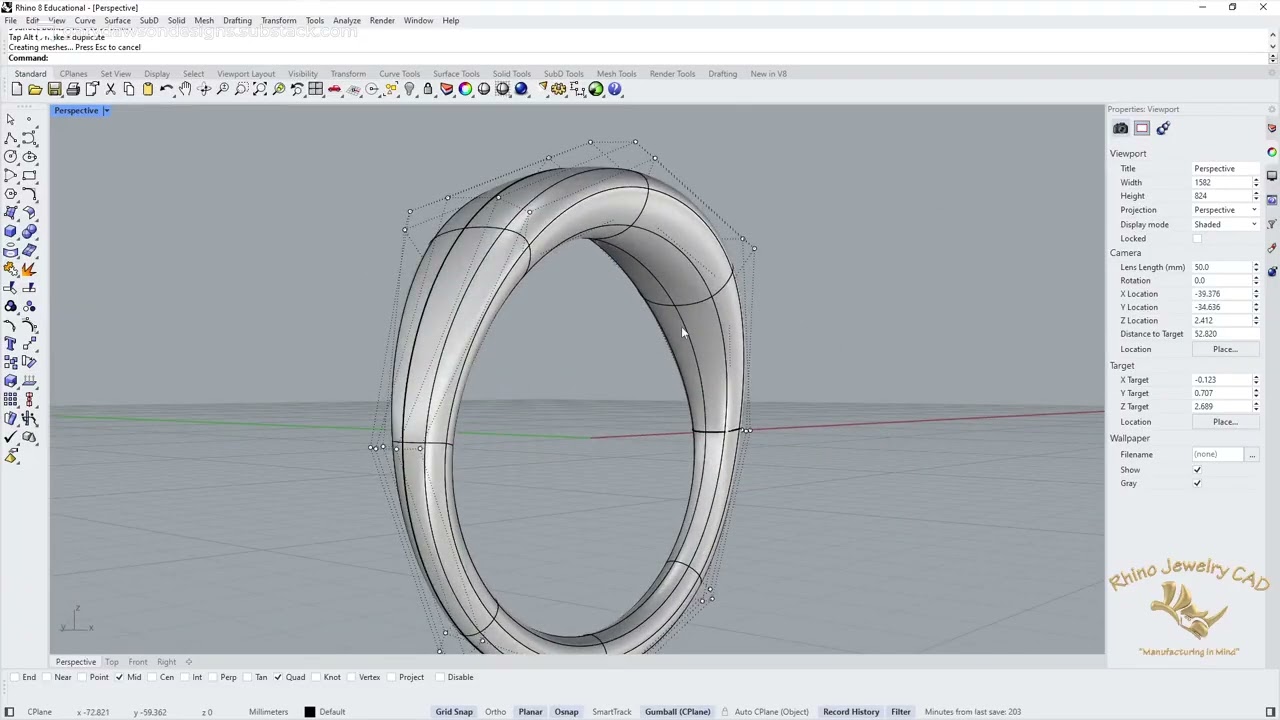Select the Circle tool in left sidebar
This screenshot has height=720, width=1280.
click(x=11, y=157)
